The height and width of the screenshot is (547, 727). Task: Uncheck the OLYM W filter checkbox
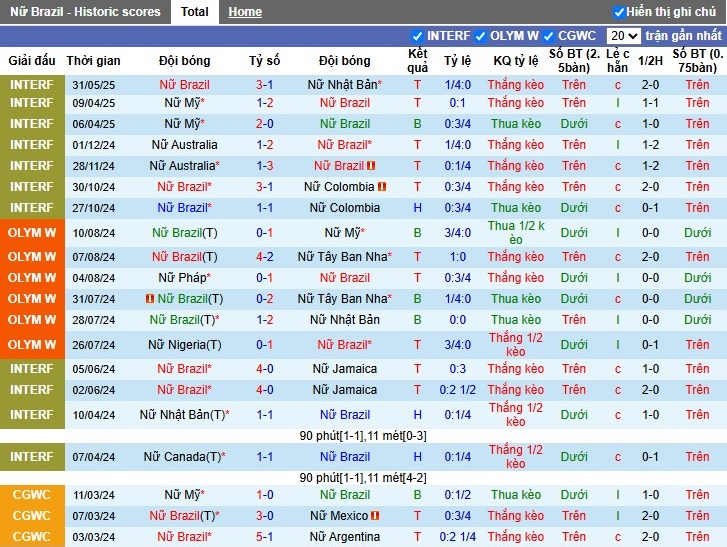pyautogui.click(x=480, y=36)
